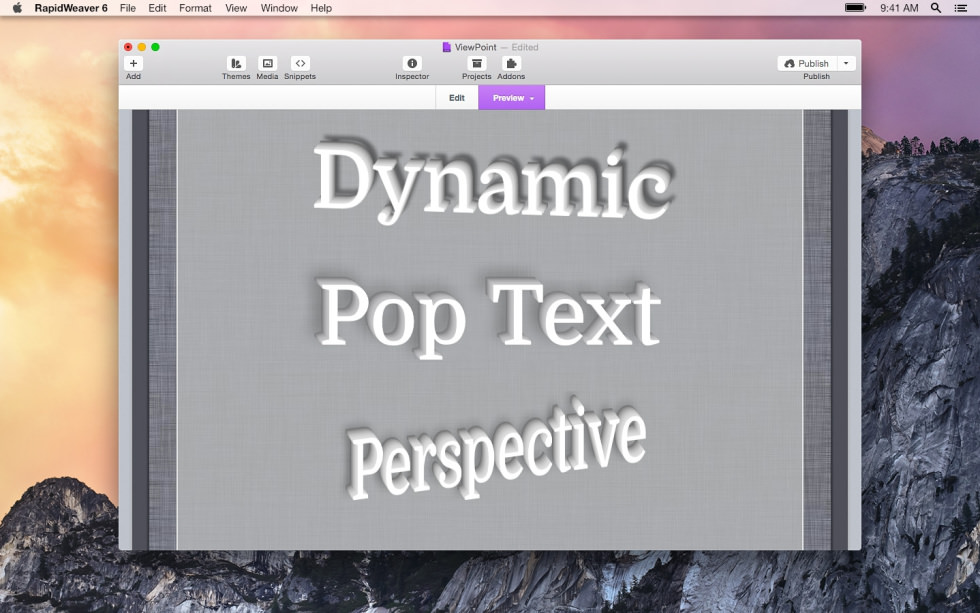Open the Apple menu

click(18, 8)
